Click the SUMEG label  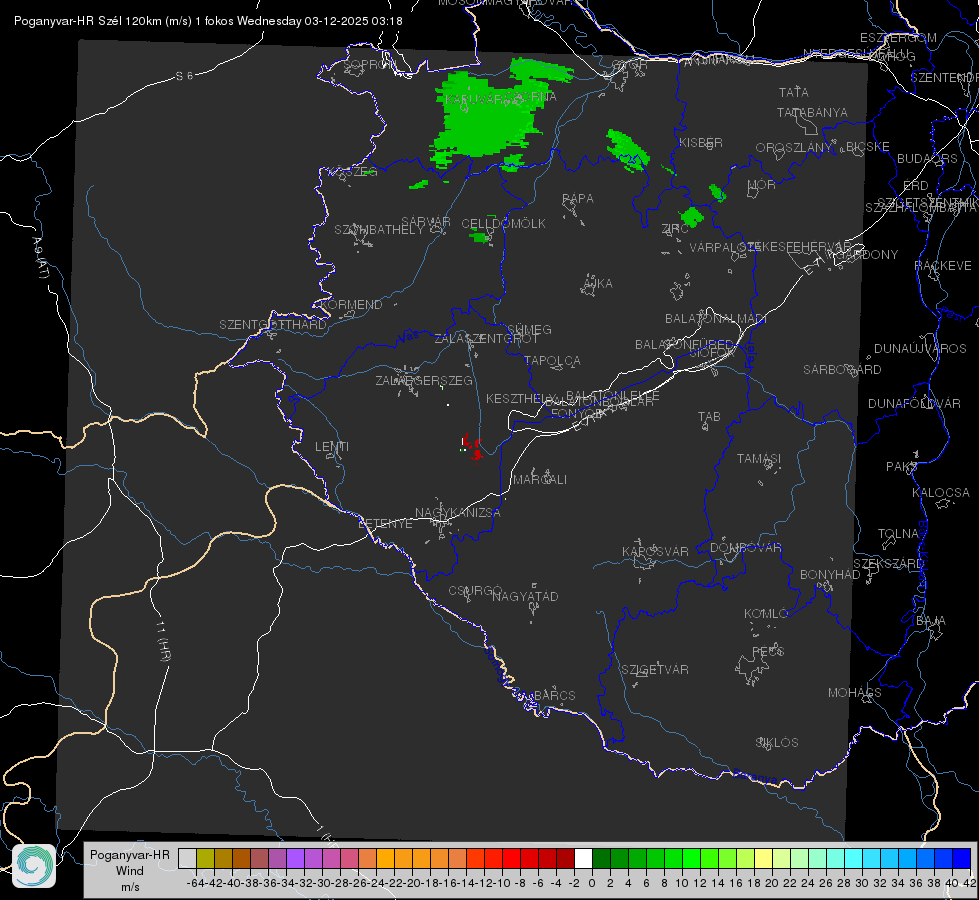point(529,330)
